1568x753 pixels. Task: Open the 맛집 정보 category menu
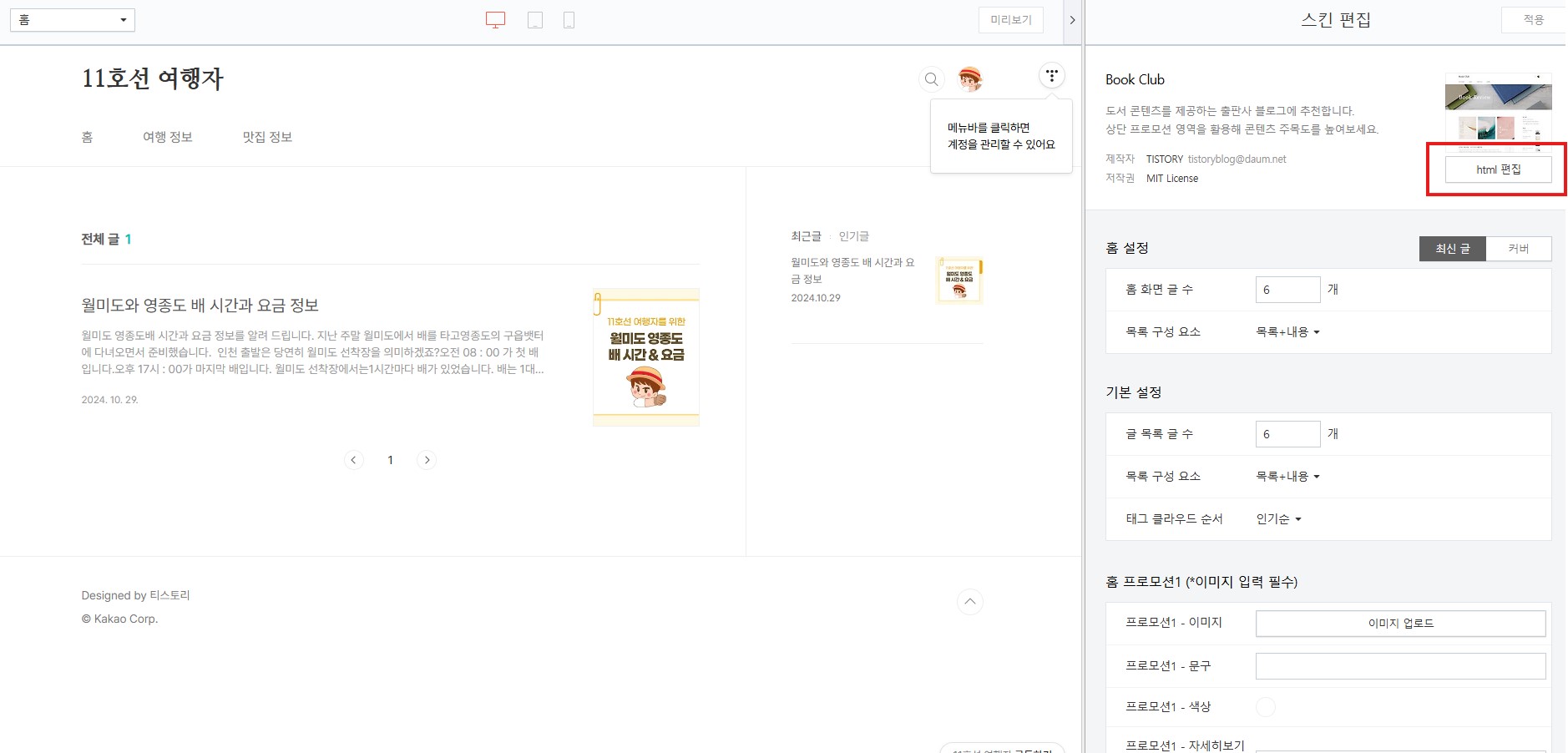pyautogui.click(x=267, y=137)
